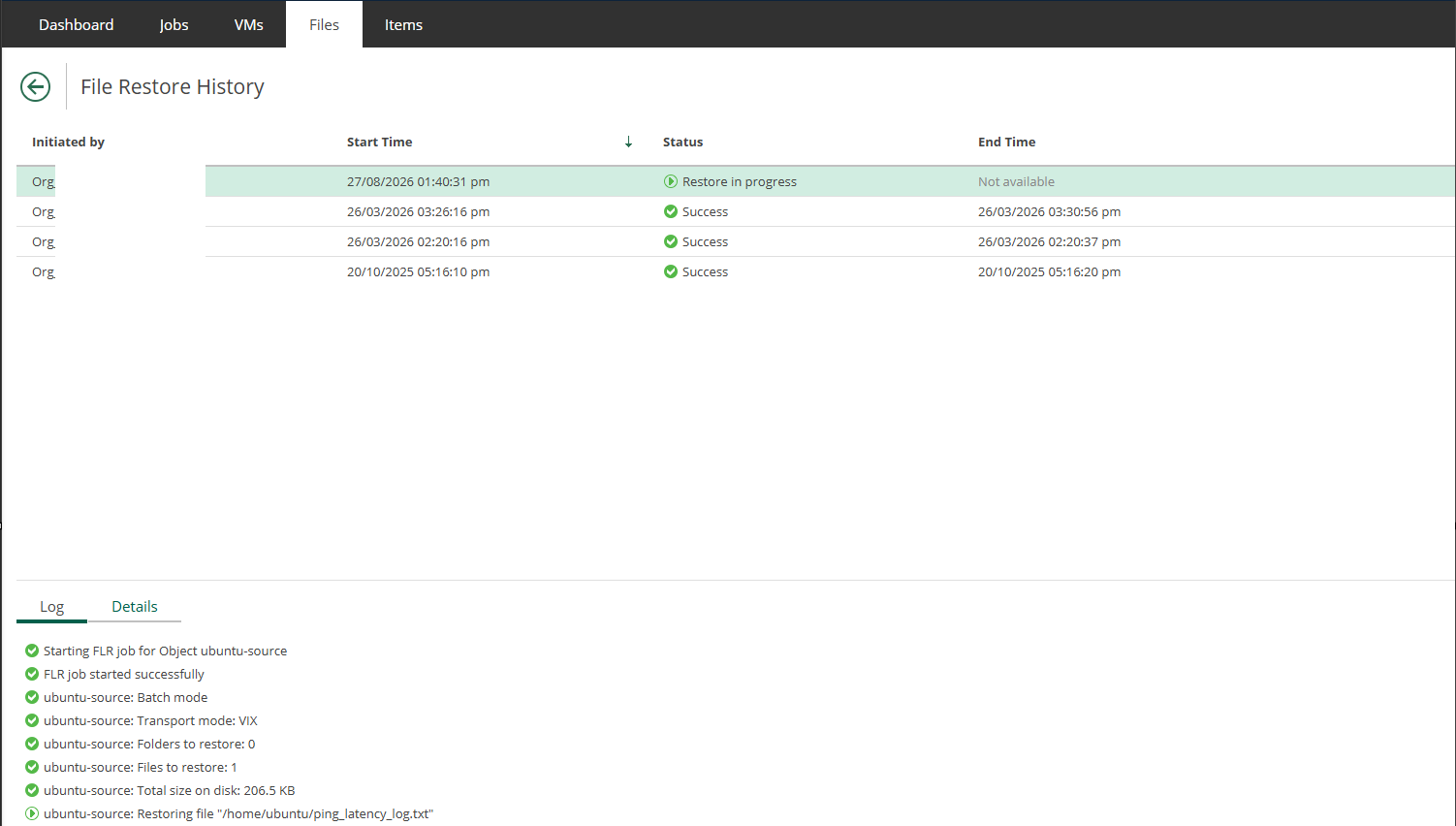Switch to the Jobs tab

click(174, 24)
